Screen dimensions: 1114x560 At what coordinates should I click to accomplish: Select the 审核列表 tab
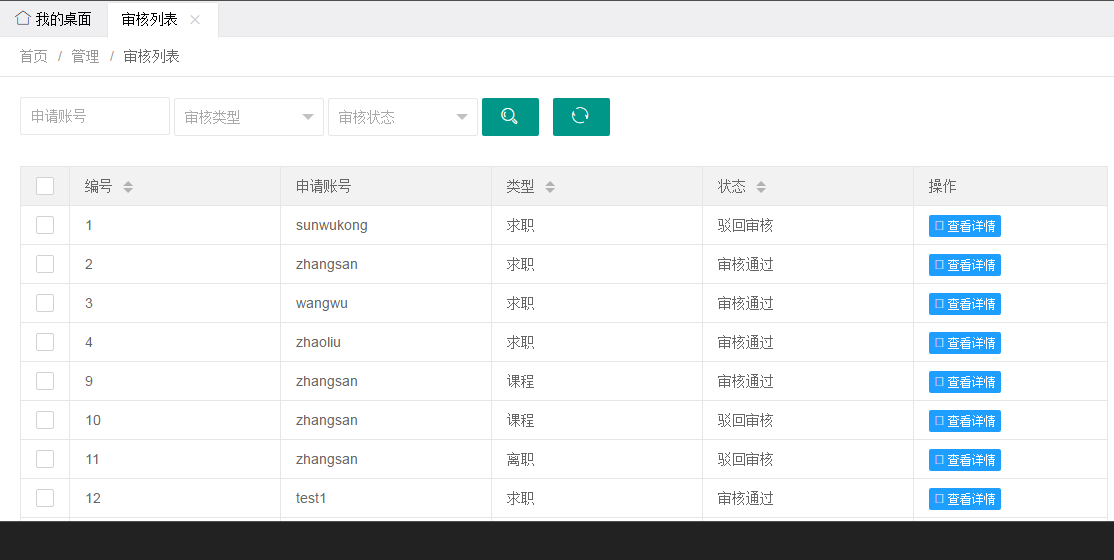point(150,20)
